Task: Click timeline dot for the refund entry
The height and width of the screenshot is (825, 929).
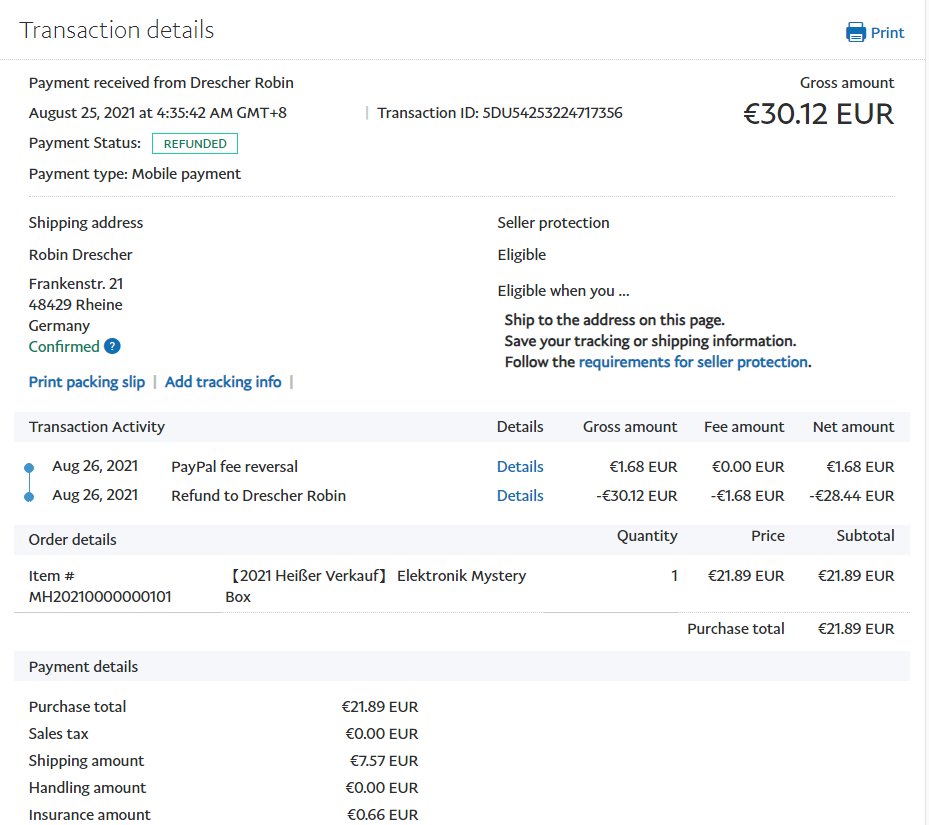Action: [29, 496]
